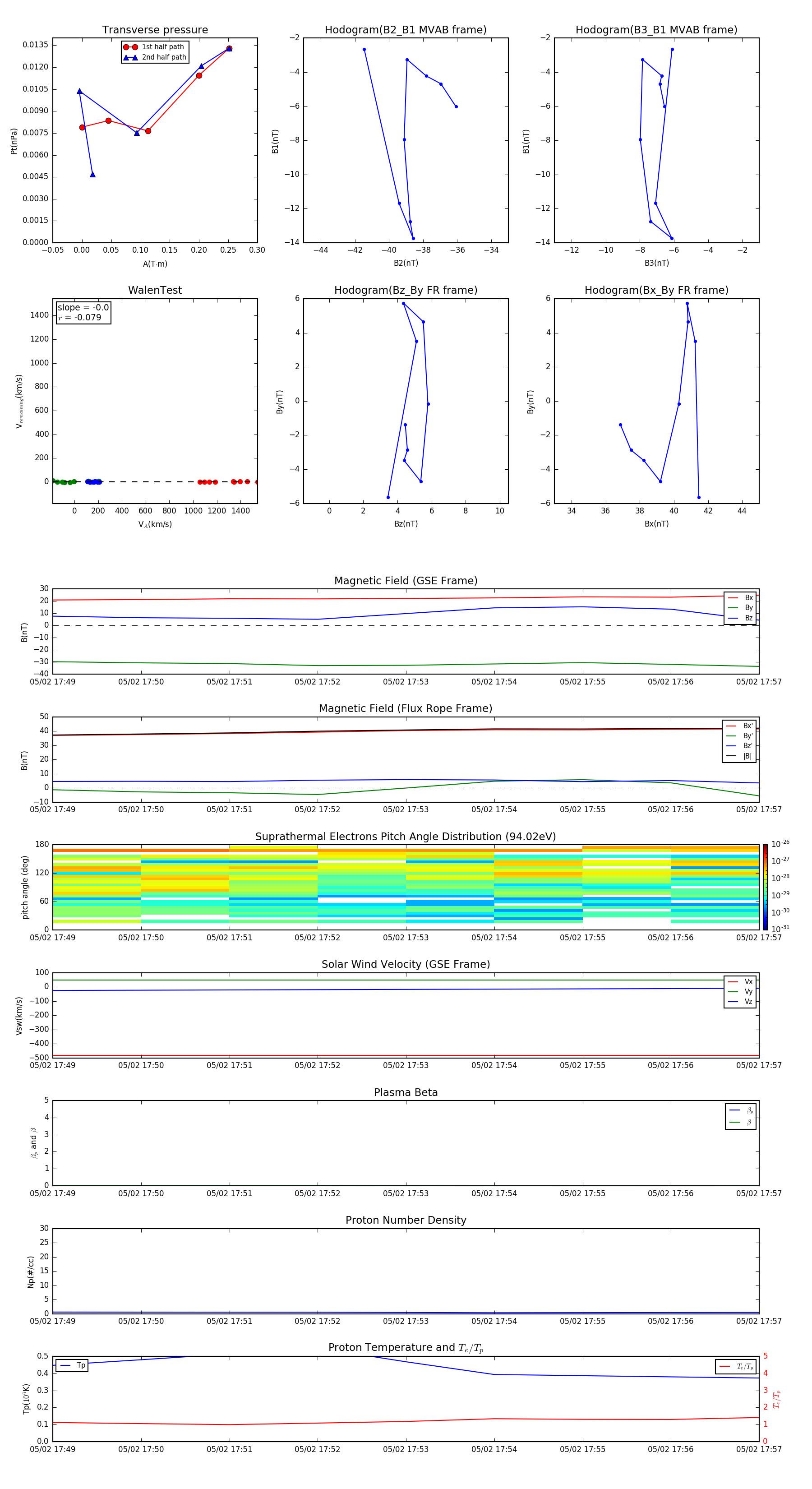This screenshot has height=1489, width=812.
Task: Click the 'Np(#/cc)' axis label
Action: (31, 1272)
